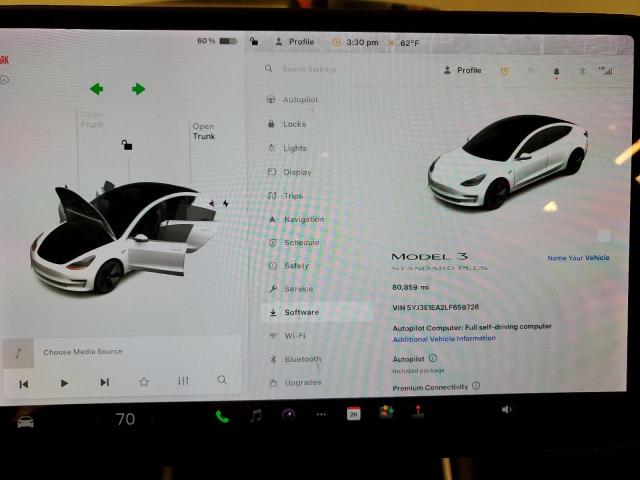Open the media equalizer icon

point(183,381)
